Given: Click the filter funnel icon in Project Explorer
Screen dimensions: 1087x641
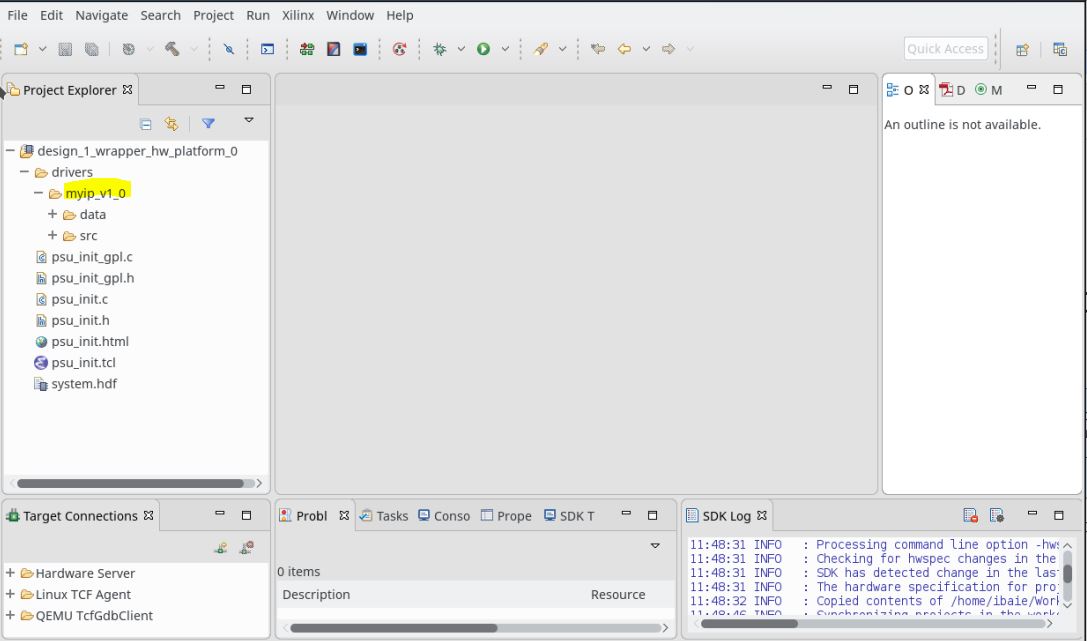Looking at the screenshot, I should [x=208, y=124].
